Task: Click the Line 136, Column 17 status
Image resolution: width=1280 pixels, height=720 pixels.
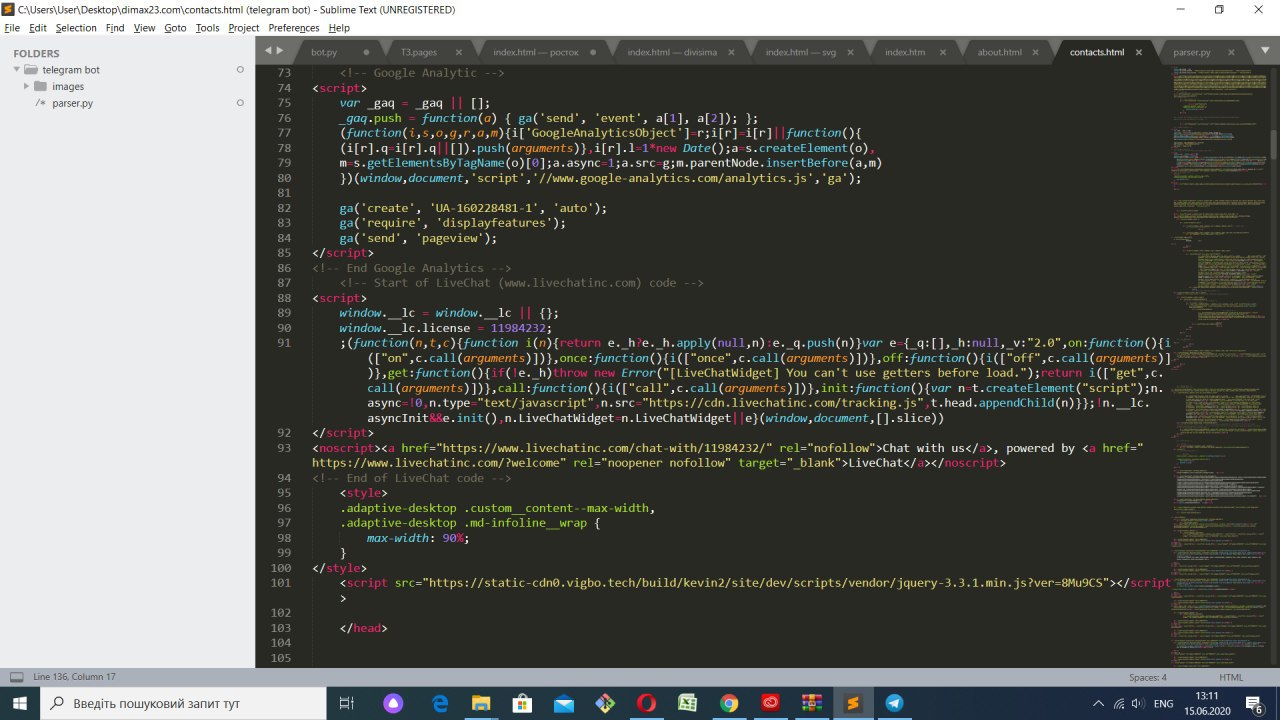Action: 74,677
